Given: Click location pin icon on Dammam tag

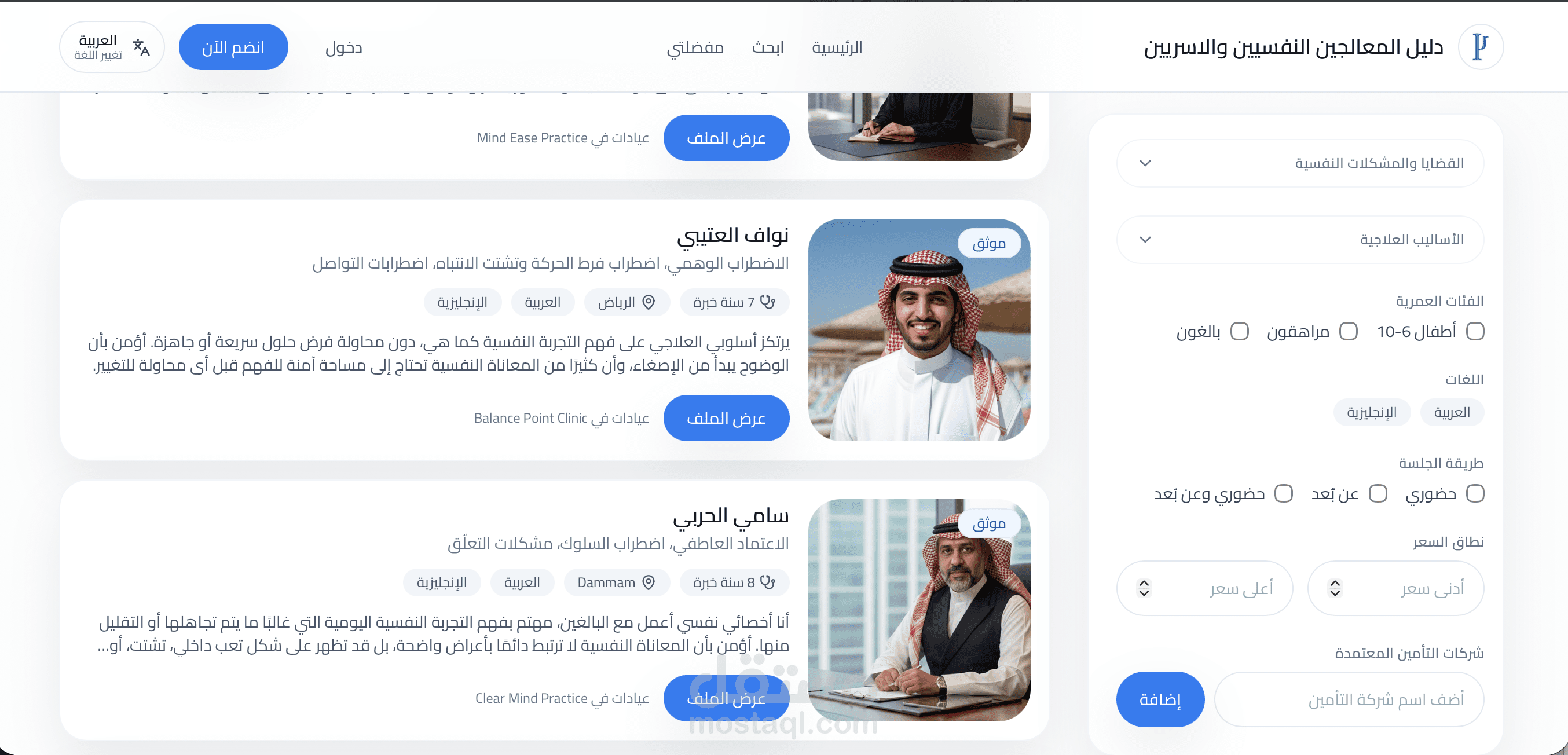Looking at the screenshot, I should point(649,582).
